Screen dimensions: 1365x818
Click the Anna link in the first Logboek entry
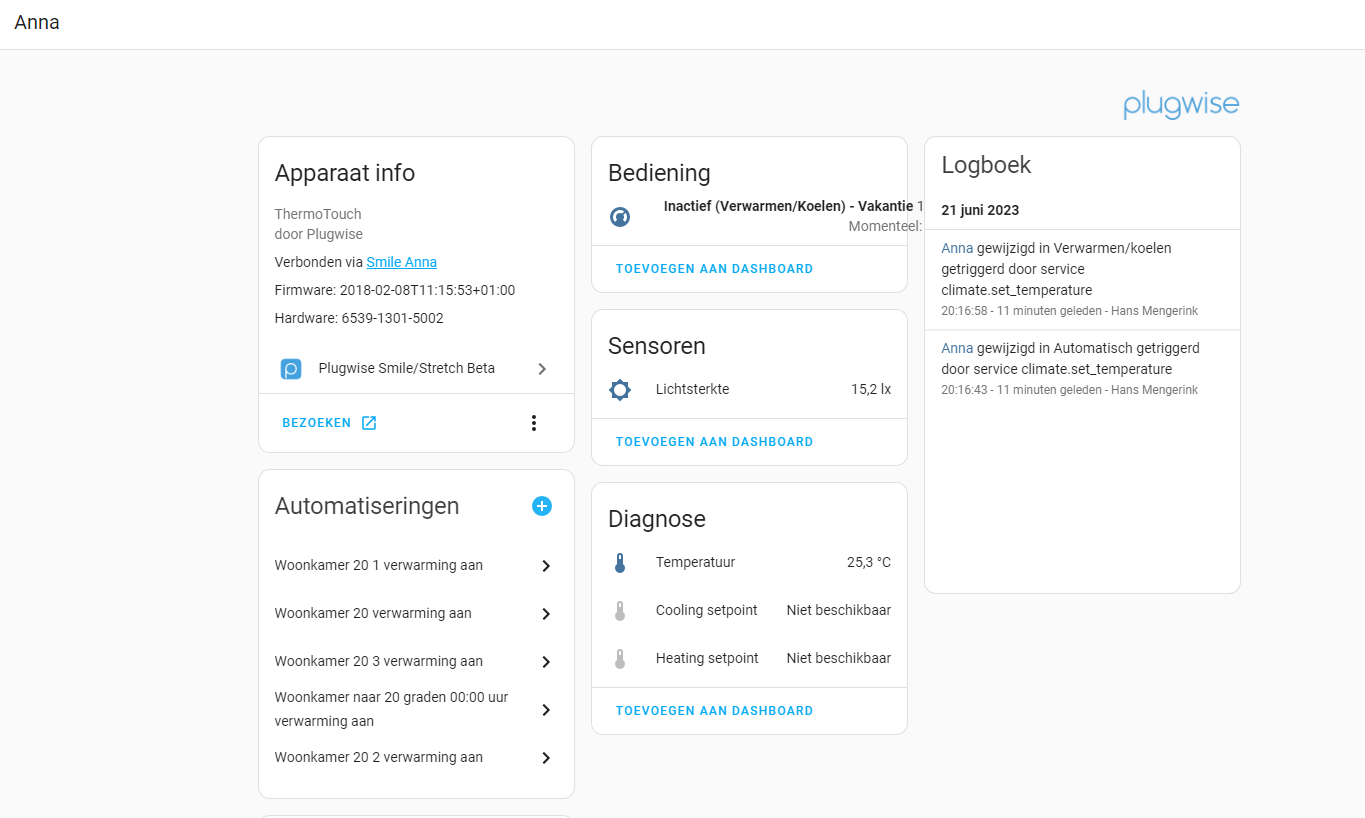click(x=955, y=247)
